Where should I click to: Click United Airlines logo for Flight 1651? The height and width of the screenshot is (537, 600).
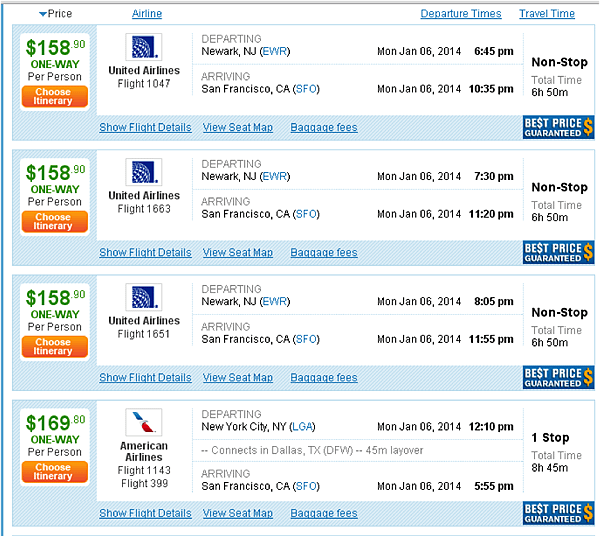point(144,297)
